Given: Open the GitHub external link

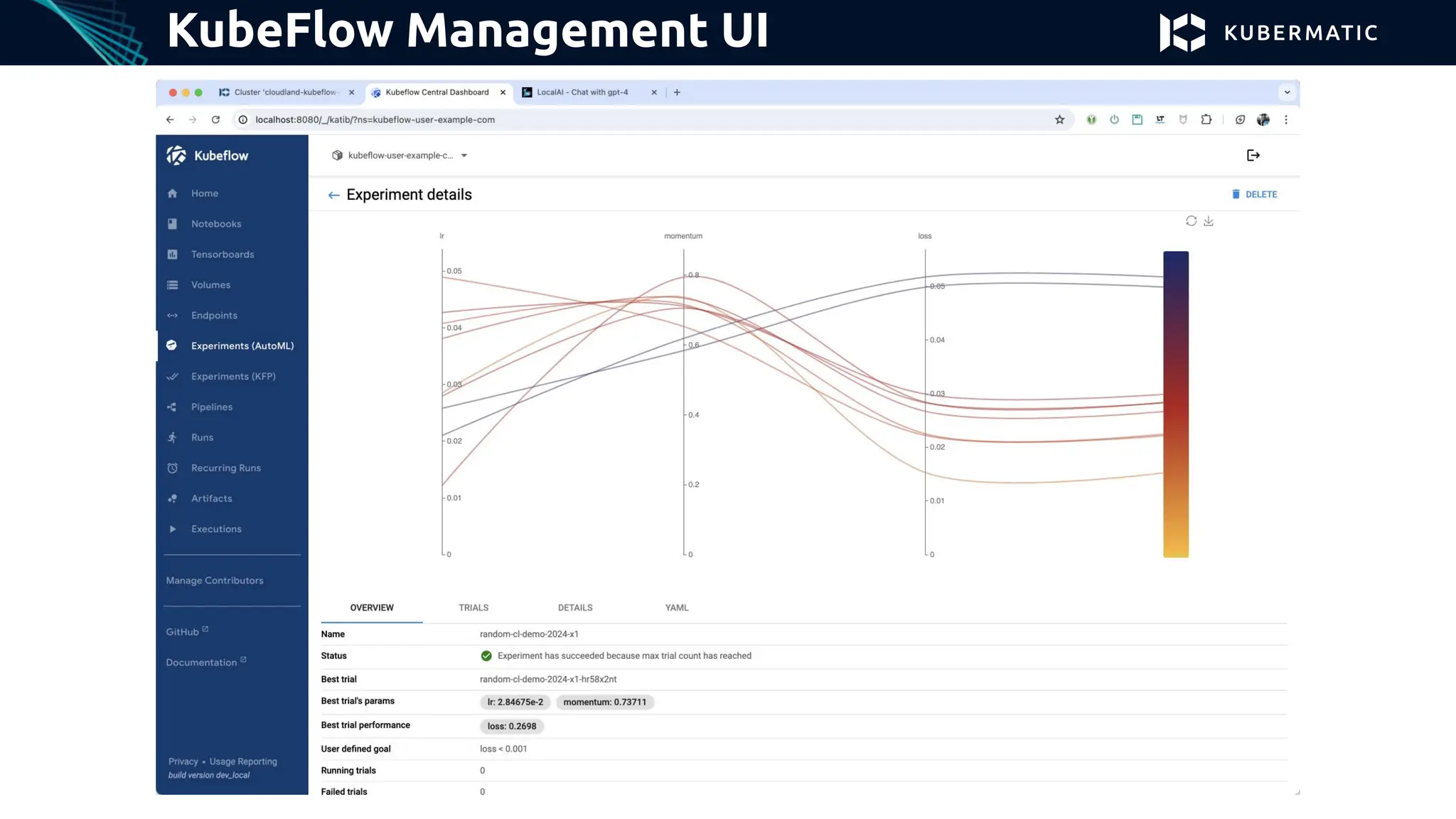Looking at the screenshot, I should click(187, 631).
